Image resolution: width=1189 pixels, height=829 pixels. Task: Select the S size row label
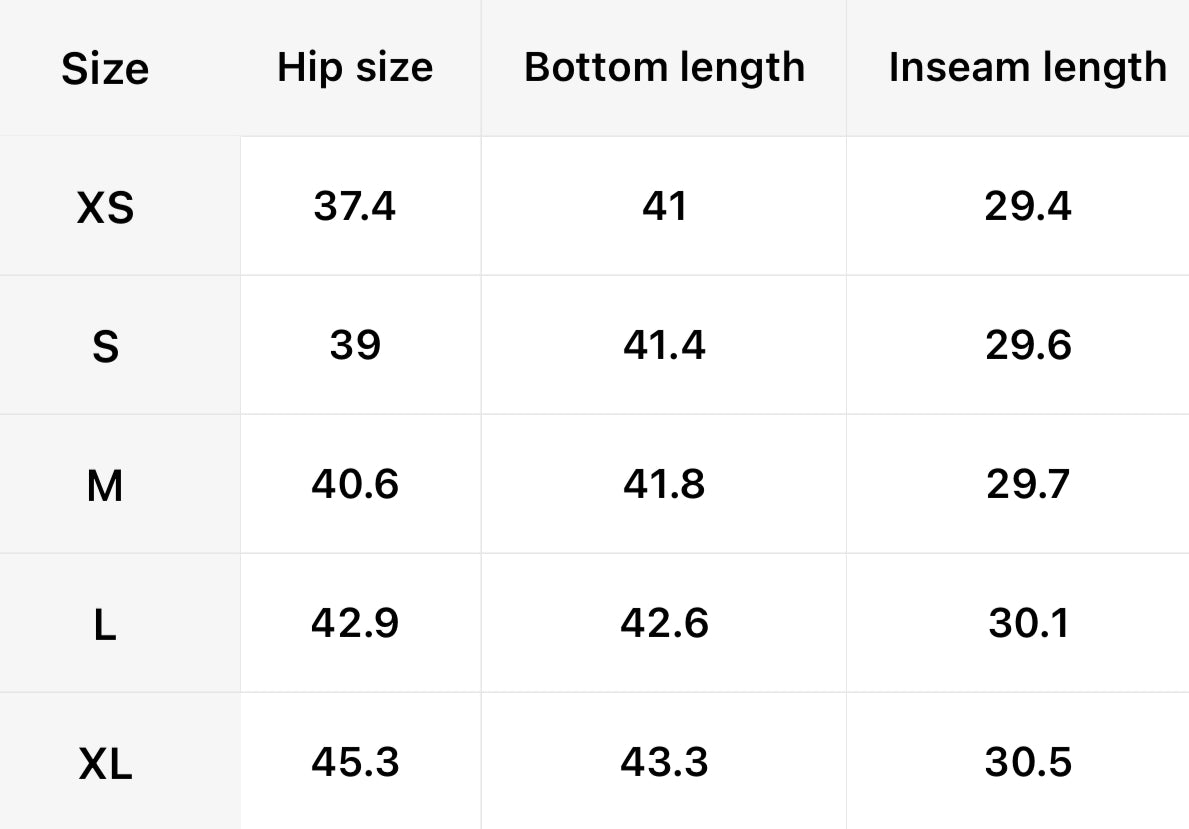pos(105,347)
